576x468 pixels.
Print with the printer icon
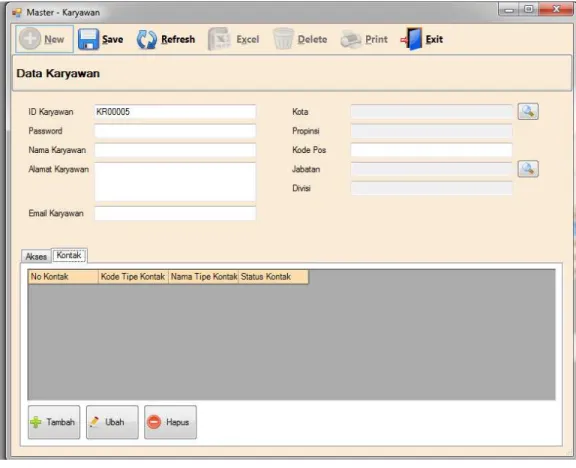click(x=350, y=39)
